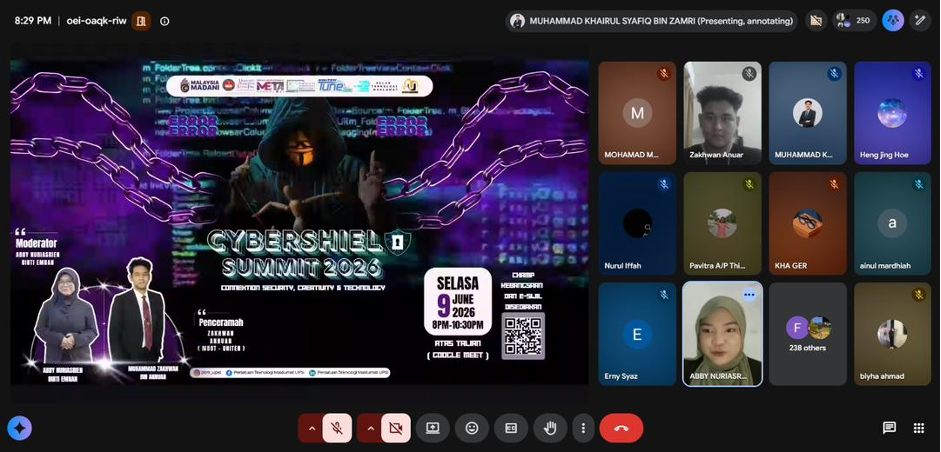Select Zakhwan Anuar video tile
Viewport: 941px width, 452px height.
coord(723,113)
